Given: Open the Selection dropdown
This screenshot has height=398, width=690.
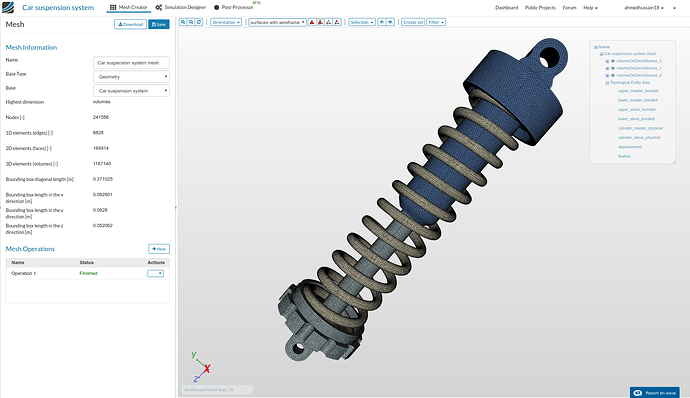Looking at the screenshot, I should click(362, 22).
